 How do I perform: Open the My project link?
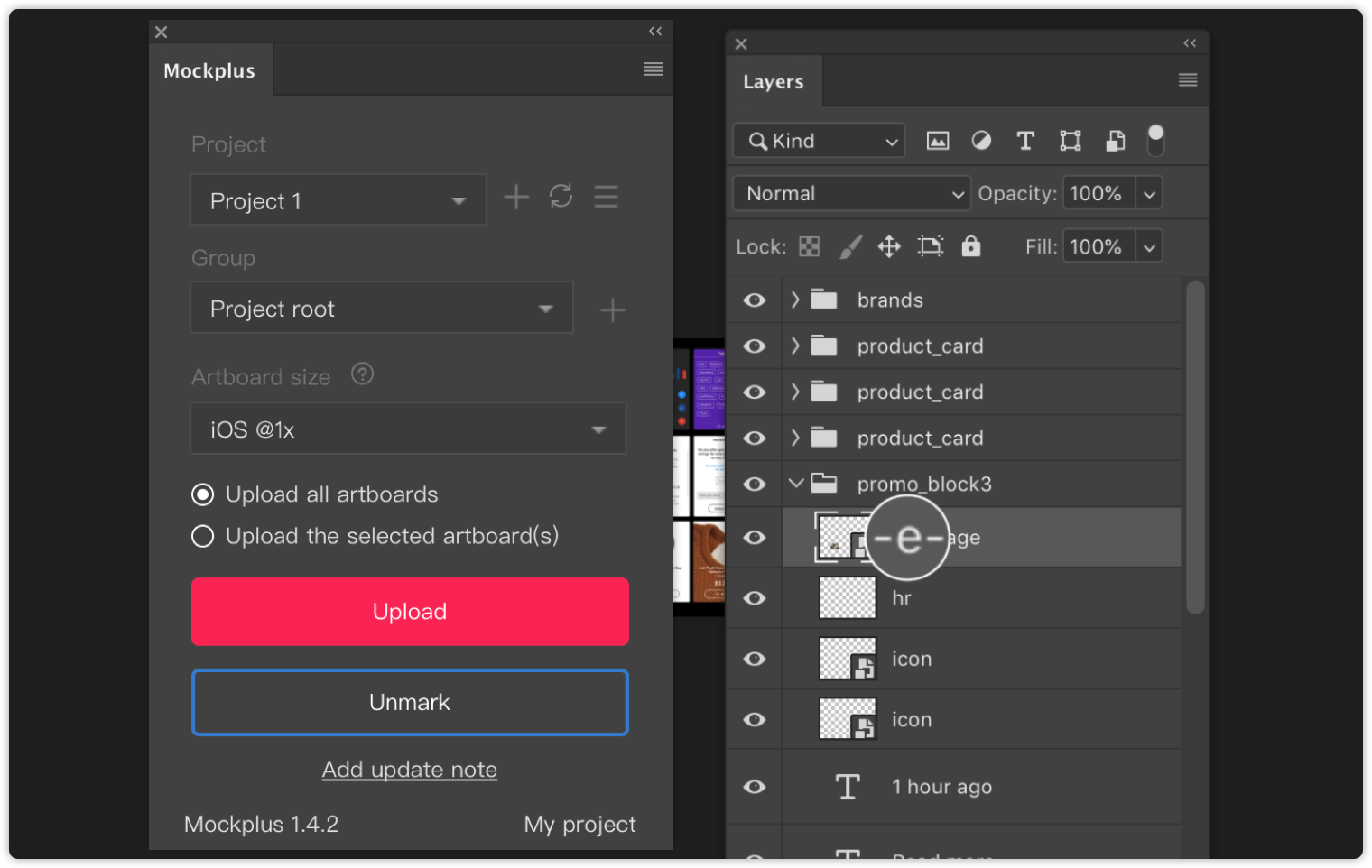pyautogui.click(x=579, y=824)
